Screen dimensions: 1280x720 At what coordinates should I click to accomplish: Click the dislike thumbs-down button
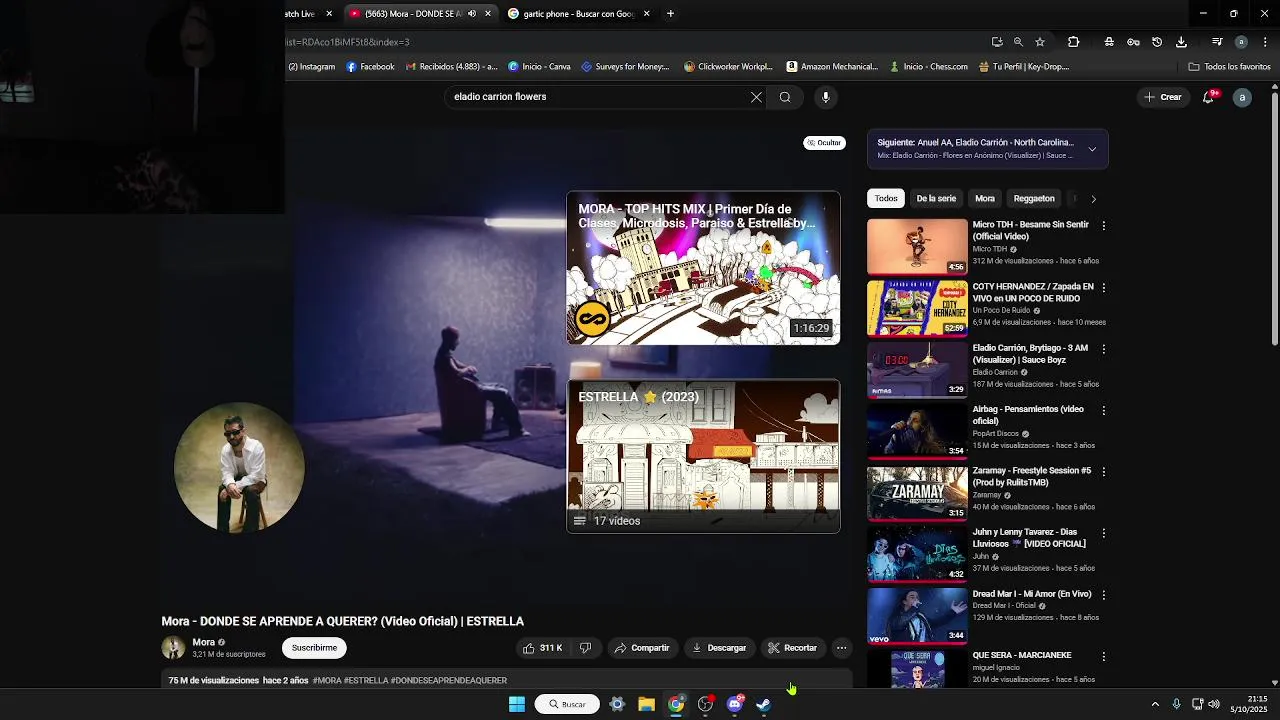pos(585,648)
